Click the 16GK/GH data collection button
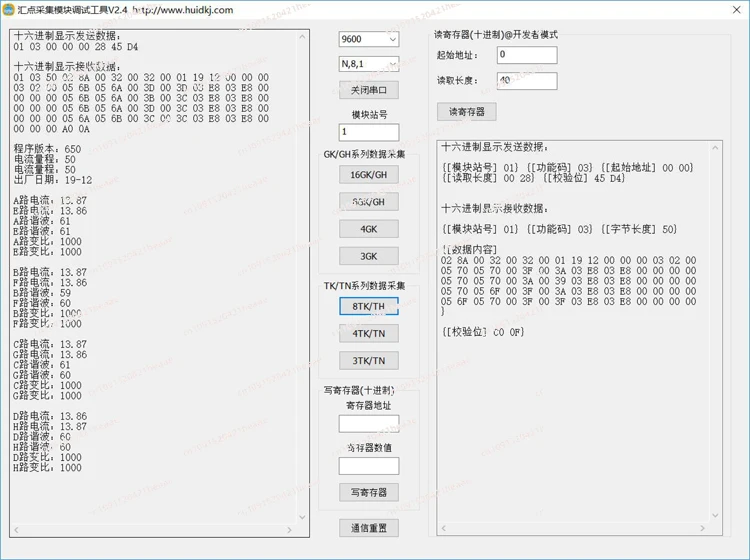Image resolution: width=750 pixels, height=560 pixels. (x=369, y=175)
